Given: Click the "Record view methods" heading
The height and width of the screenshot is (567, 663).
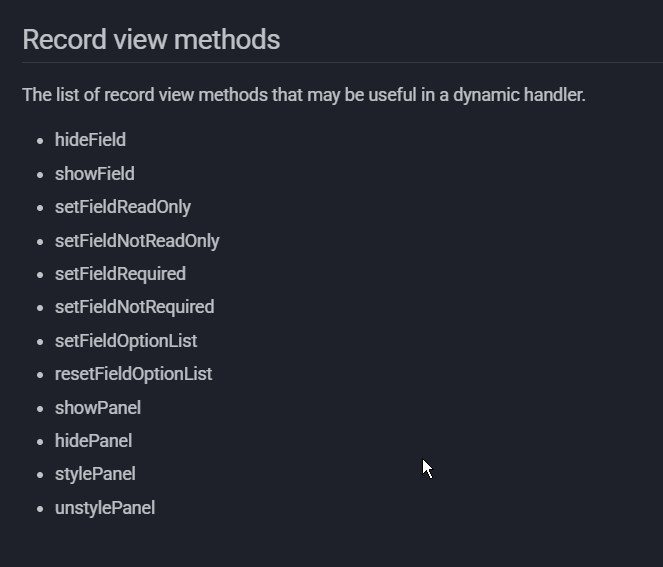Looking at the screenshot, I should pyautogui.click(x=151, y=40).
